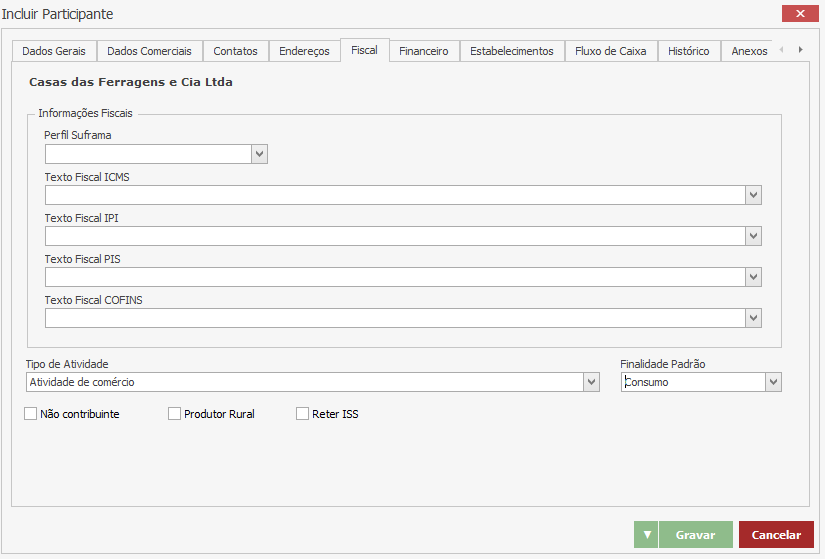Image resolution: width=825 pixels, height=559 pixels.
Task: Click the Gravar button
Action: click(x=695, y=535)
